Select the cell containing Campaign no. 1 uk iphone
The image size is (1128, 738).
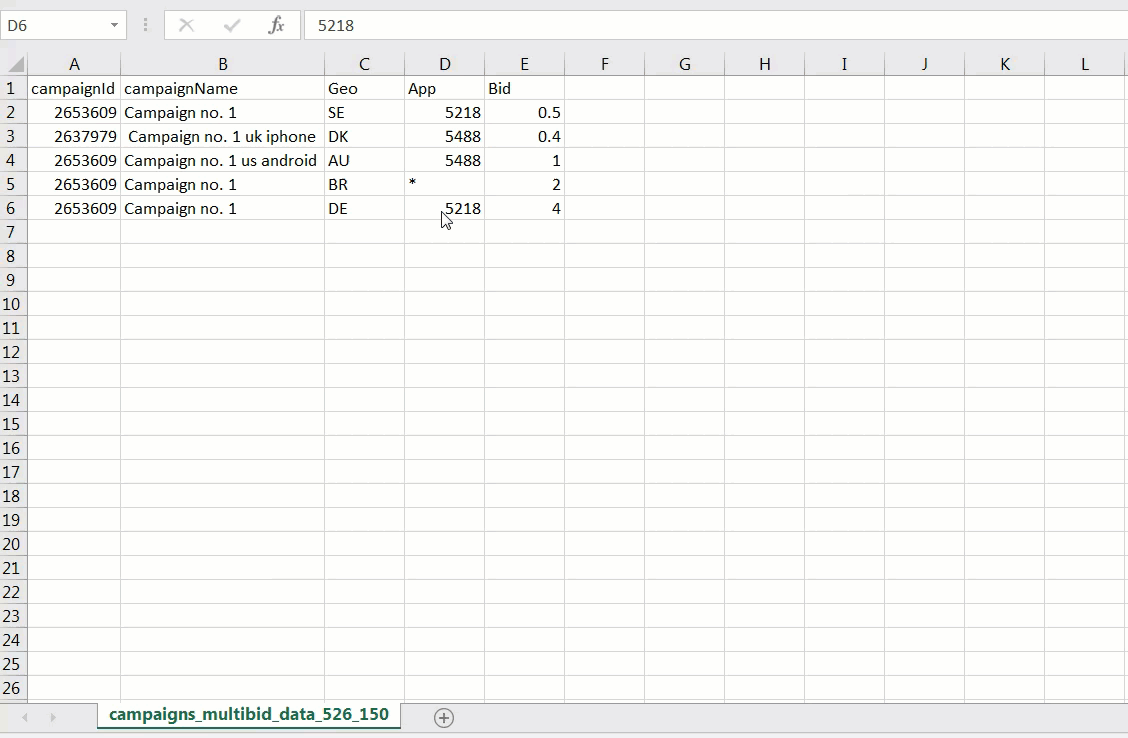click(x=222, y=136)
